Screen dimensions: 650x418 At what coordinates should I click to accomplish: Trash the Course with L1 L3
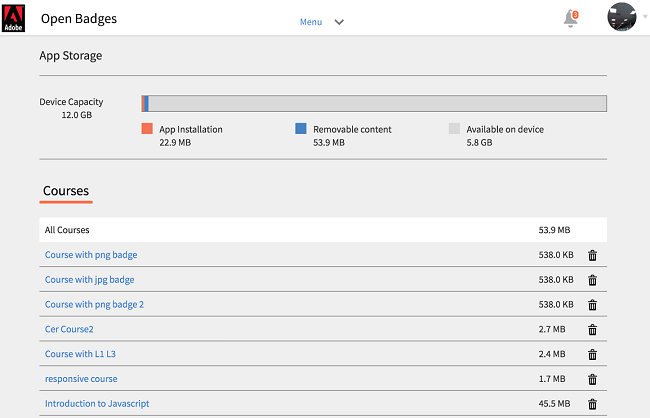[x=592, y=355]
